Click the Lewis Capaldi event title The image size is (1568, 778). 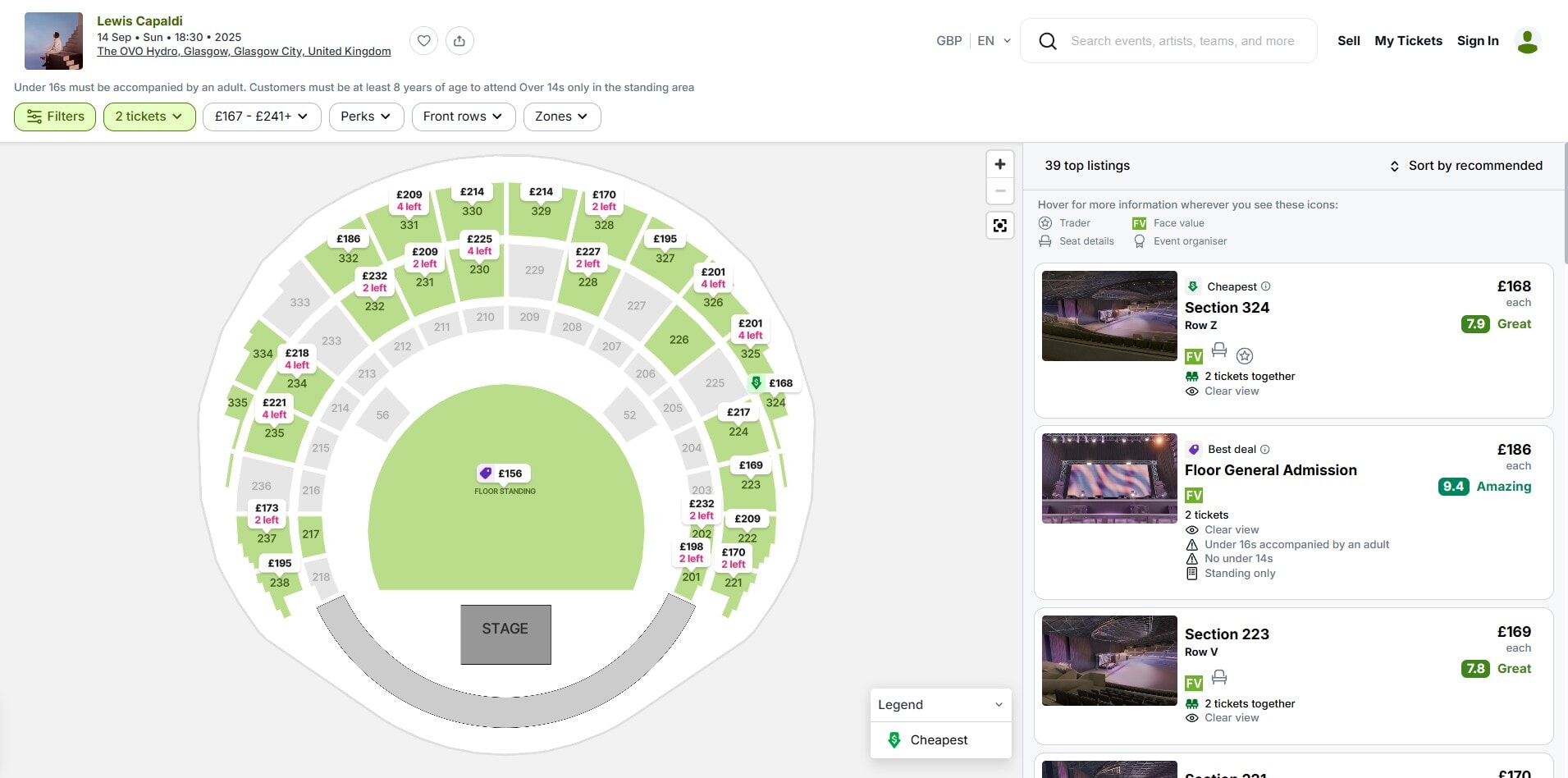[x=139, y=21]
